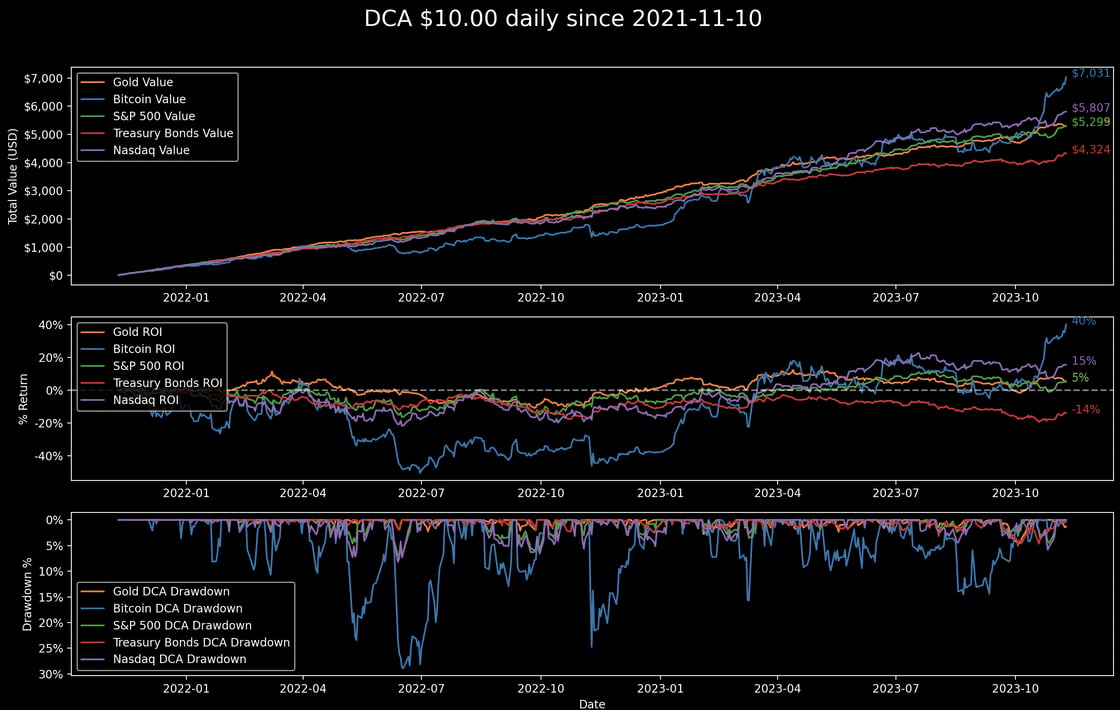Viewport: 1120px width, 710px height.
Task: Select the $4,324 Treasury Bonds value label
Action: tap(1090, 150)
